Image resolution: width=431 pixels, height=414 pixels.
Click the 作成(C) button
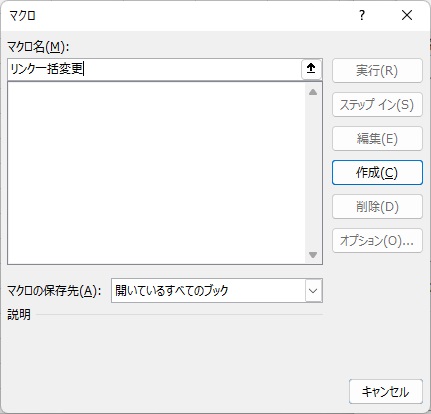click(377, 173)
